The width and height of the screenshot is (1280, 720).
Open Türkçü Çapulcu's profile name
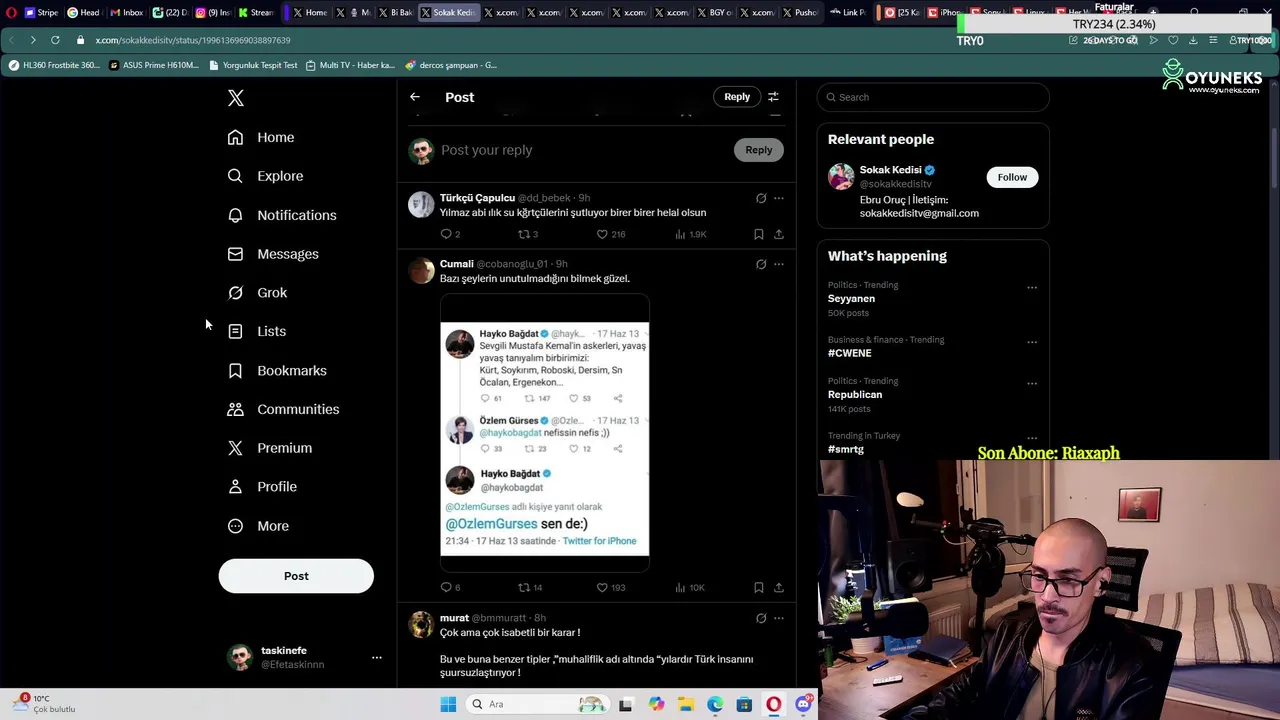[x=477, y=198]
